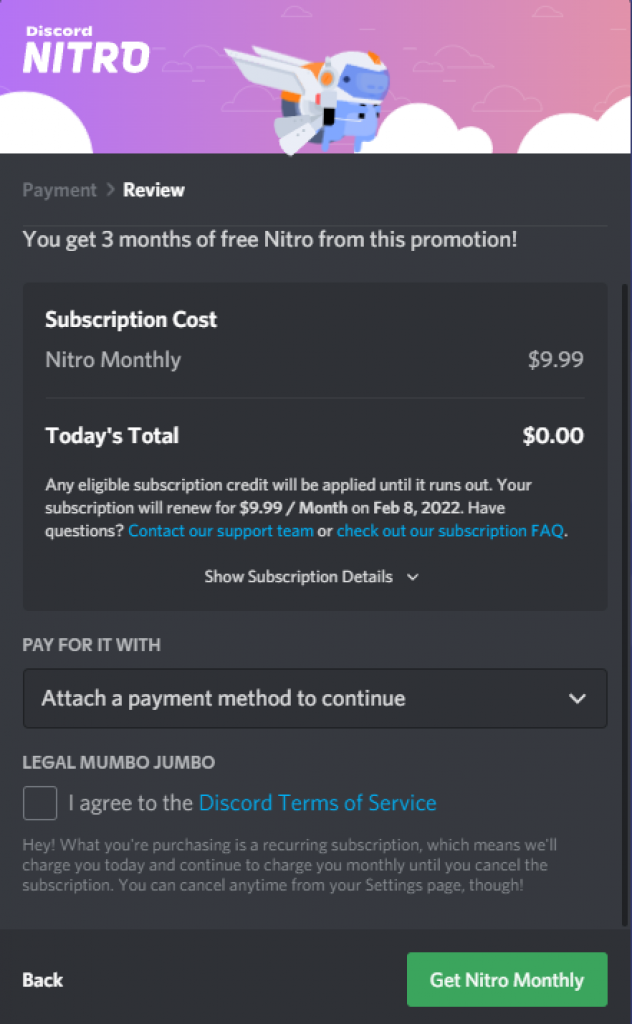Screen dimensions: 632x1024
Task: Click the Today's Total $0.00 amount
Action: coord(553,436)
